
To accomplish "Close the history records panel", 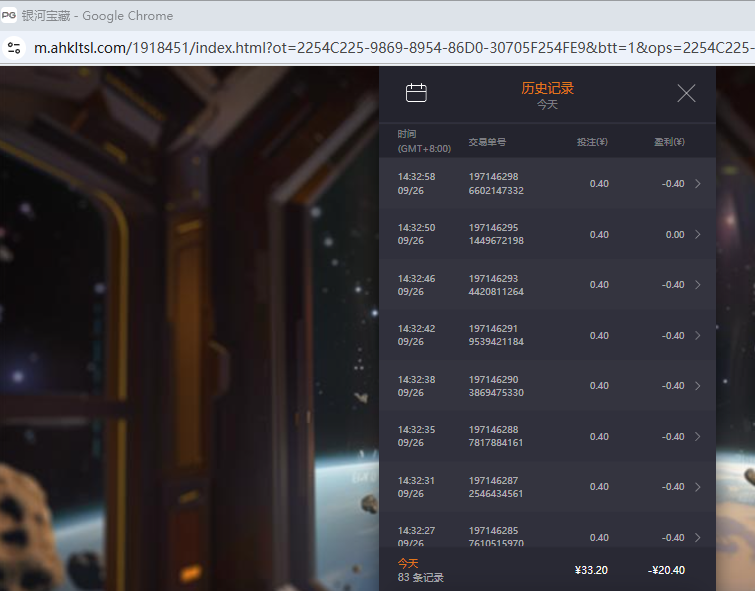I will pyautogui.click(x=686, y=93).
